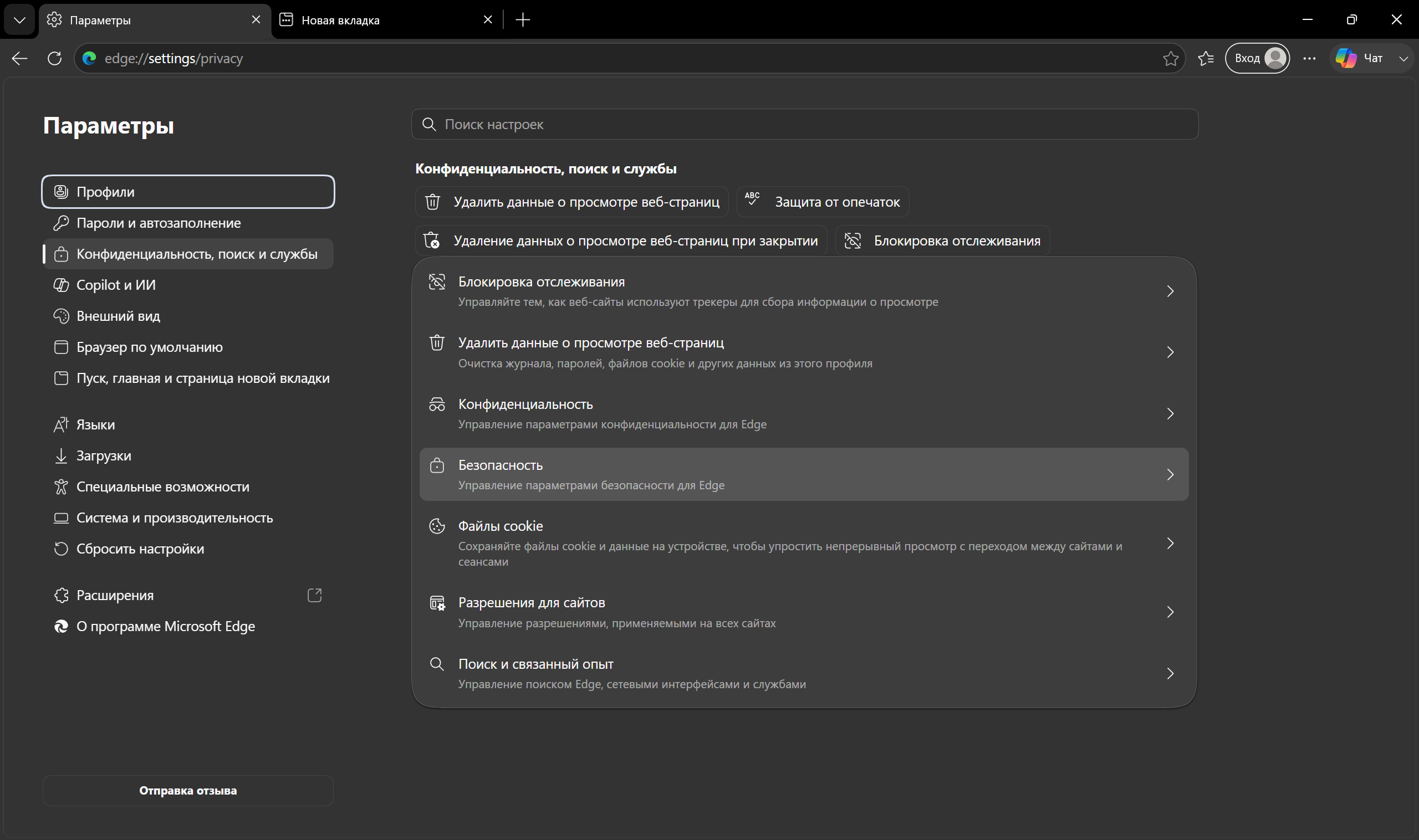Open the tab actions dropdown arrow
1419x840 pixels.
(19, 20)
